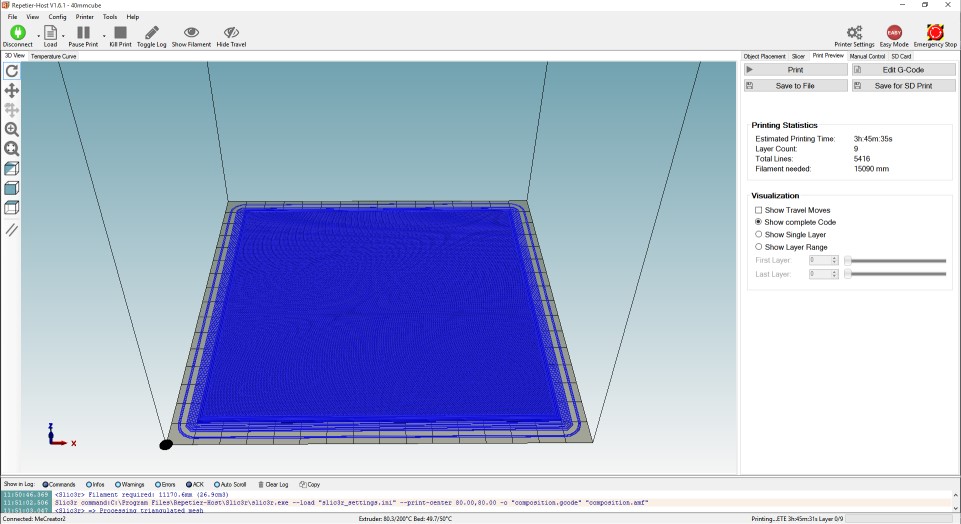Open Printer Settings gear icon
The width and height of the screenshot is (961, 524).
click(x=854, y=33)
